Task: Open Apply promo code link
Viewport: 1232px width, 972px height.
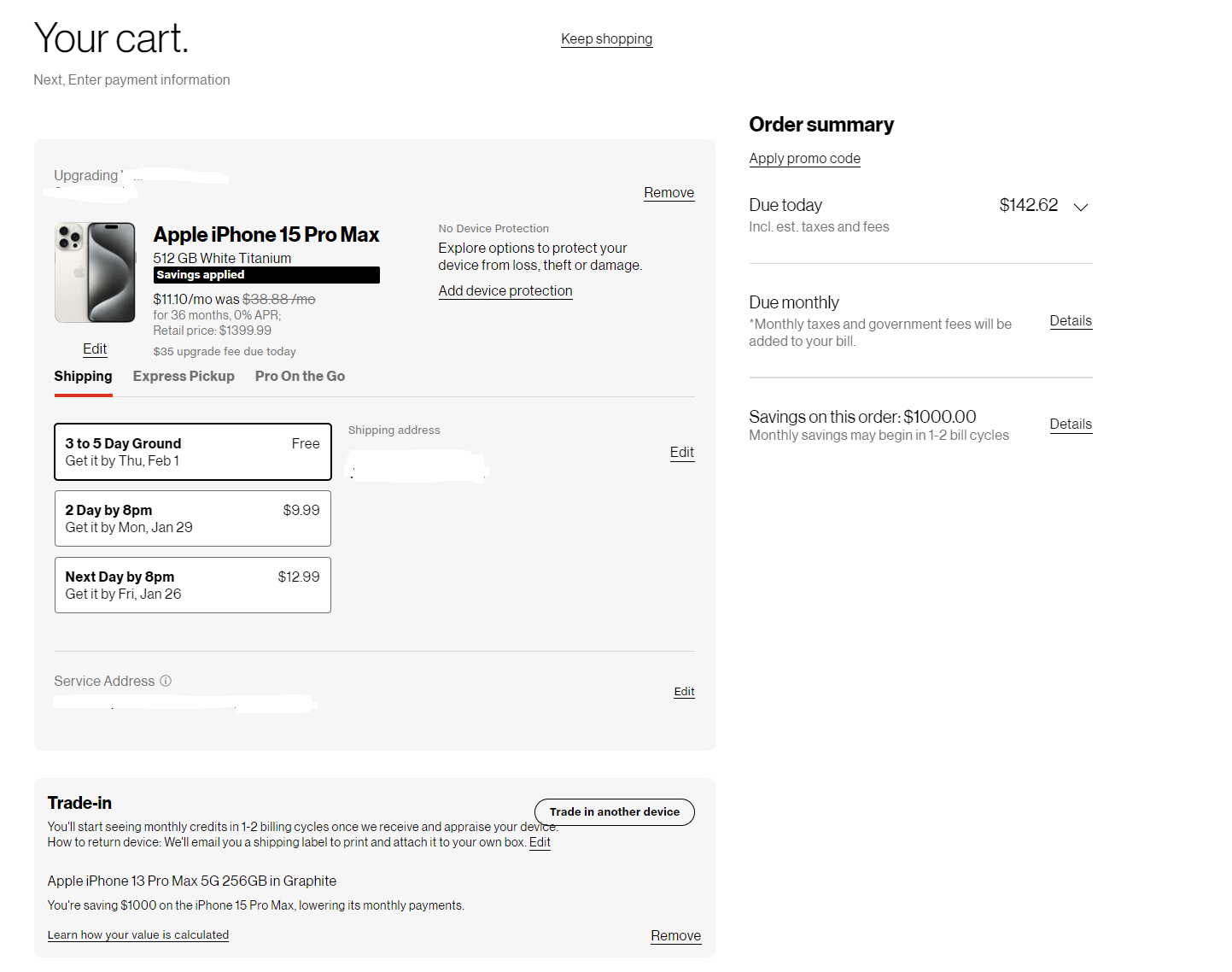Action: 804,159
